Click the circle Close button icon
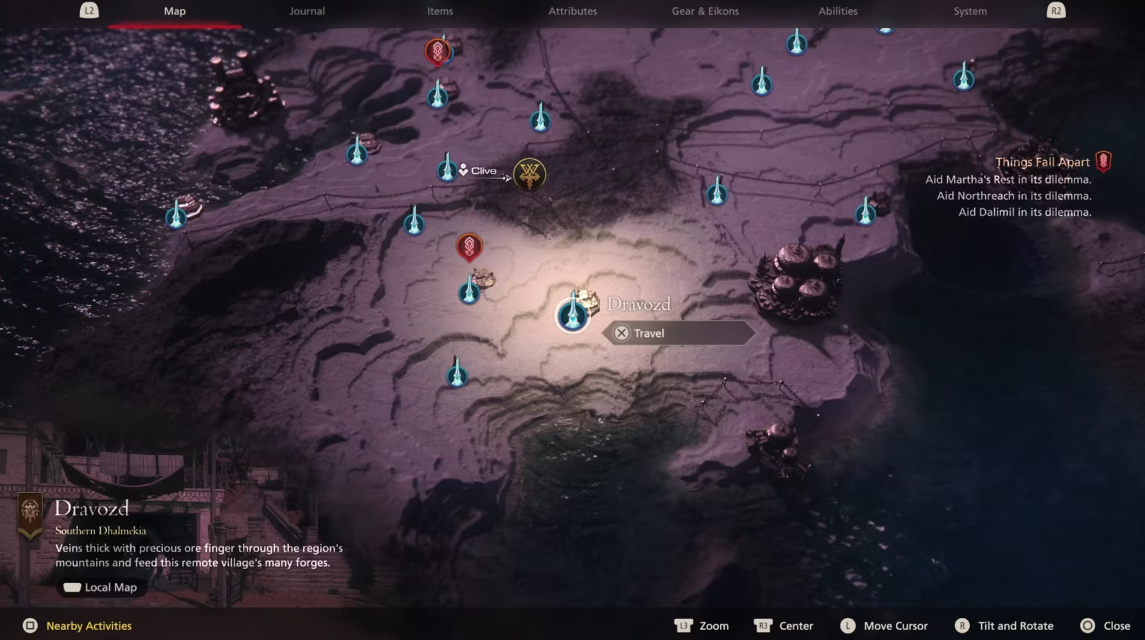This screenshot has width=1145, height=640. [1087, 625]
